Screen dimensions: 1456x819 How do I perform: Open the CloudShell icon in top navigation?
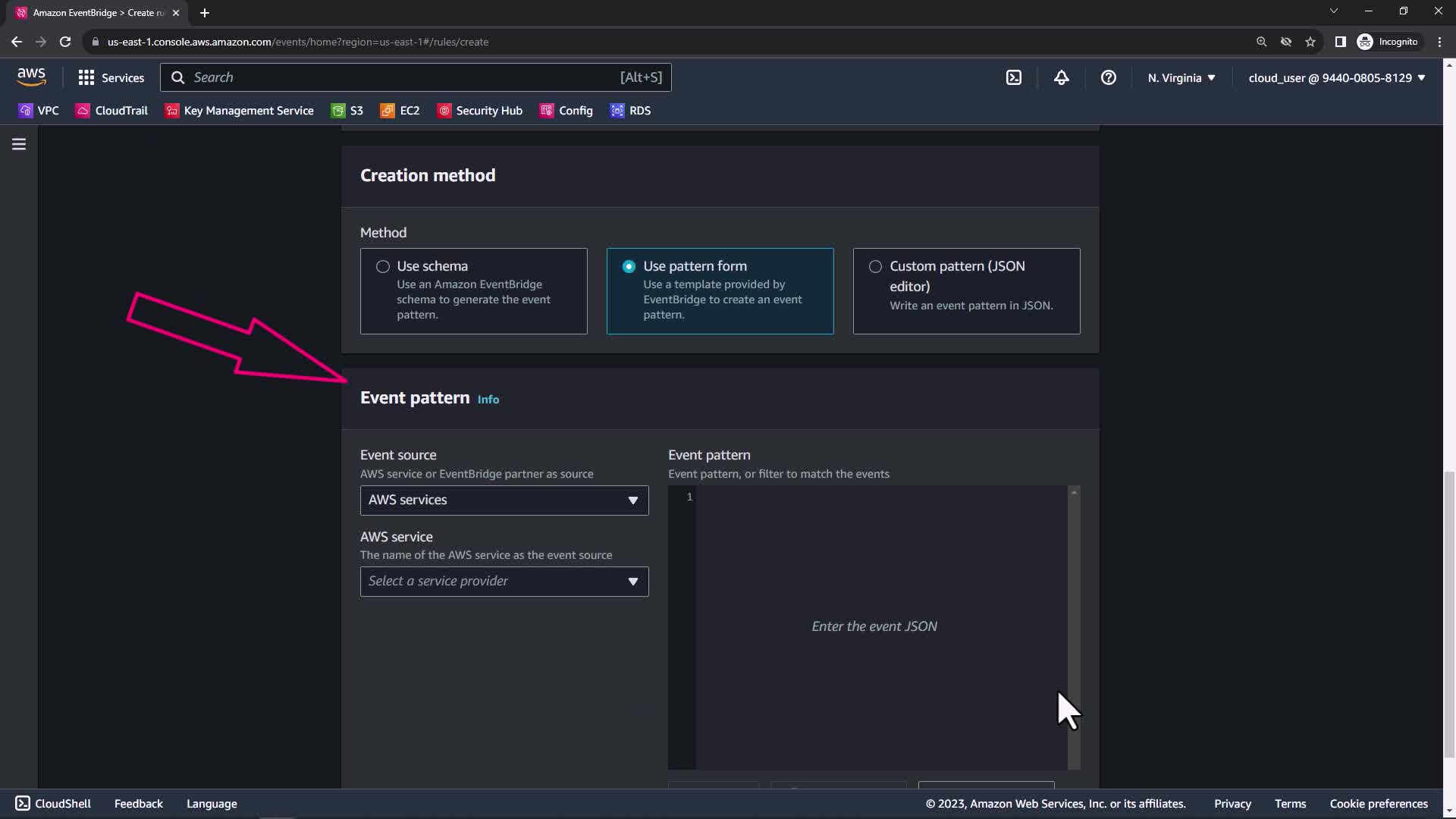point(1013,77)
